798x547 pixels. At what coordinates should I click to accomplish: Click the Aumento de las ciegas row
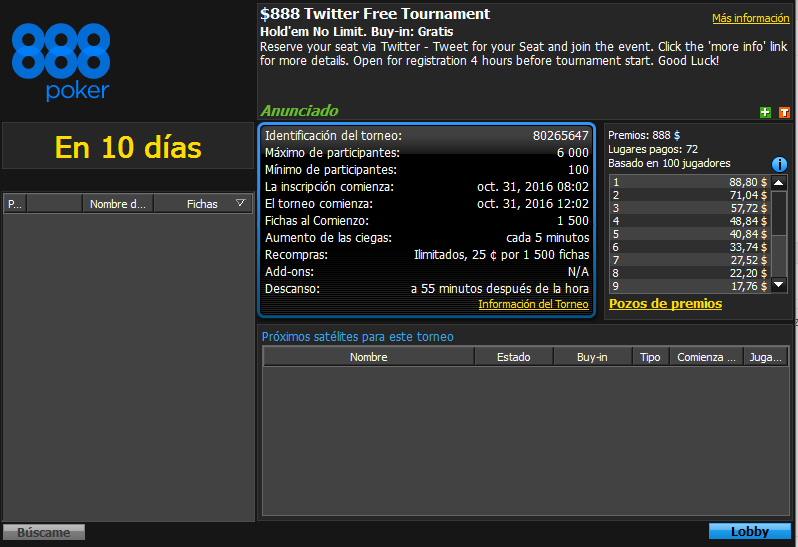click(x=426, y=238)
